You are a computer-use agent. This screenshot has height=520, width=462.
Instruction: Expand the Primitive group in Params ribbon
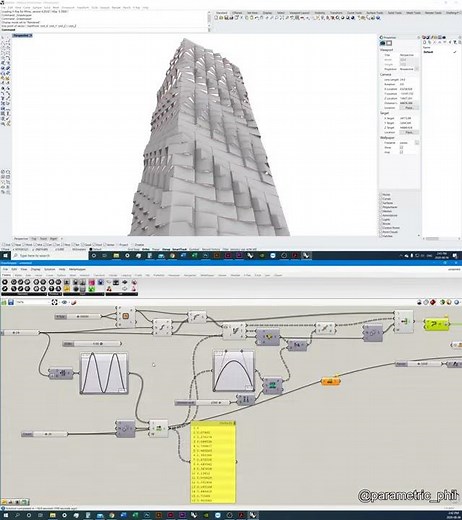click(x=55, y=294)
